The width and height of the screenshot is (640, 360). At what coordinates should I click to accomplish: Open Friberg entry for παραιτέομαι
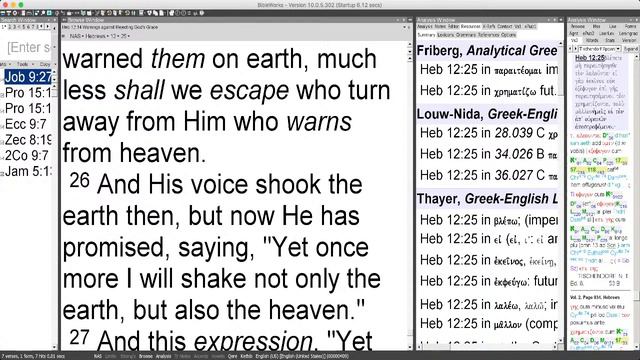[489, 70]
